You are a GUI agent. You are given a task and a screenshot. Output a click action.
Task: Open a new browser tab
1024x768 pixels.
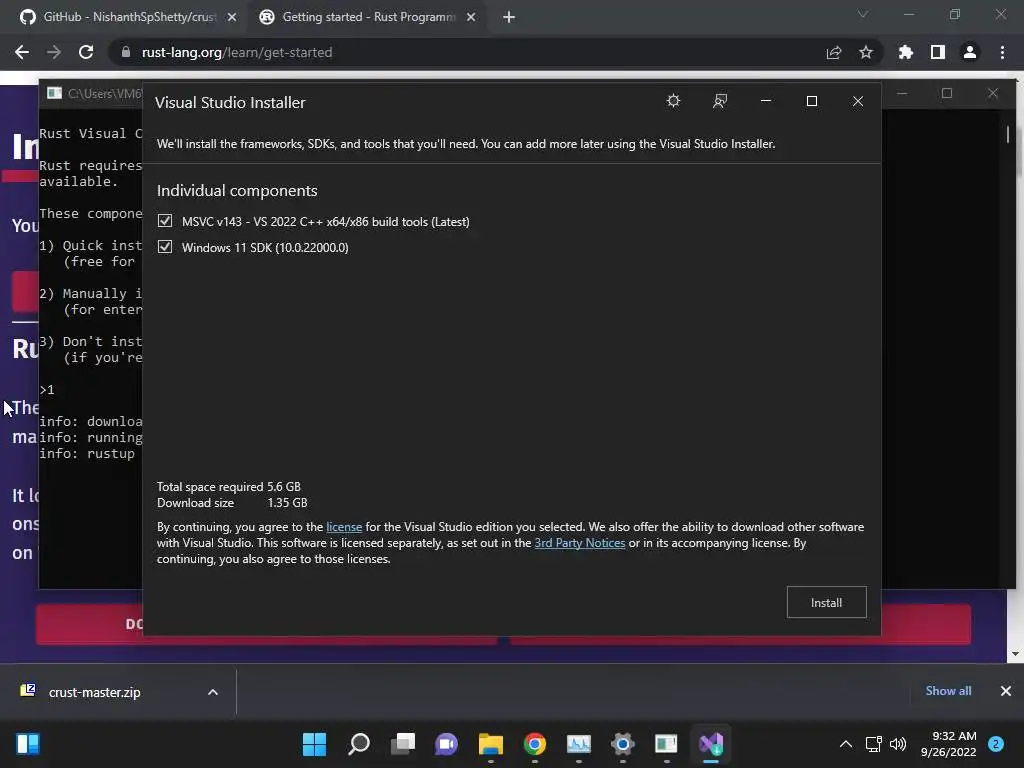tap(509, 18)
